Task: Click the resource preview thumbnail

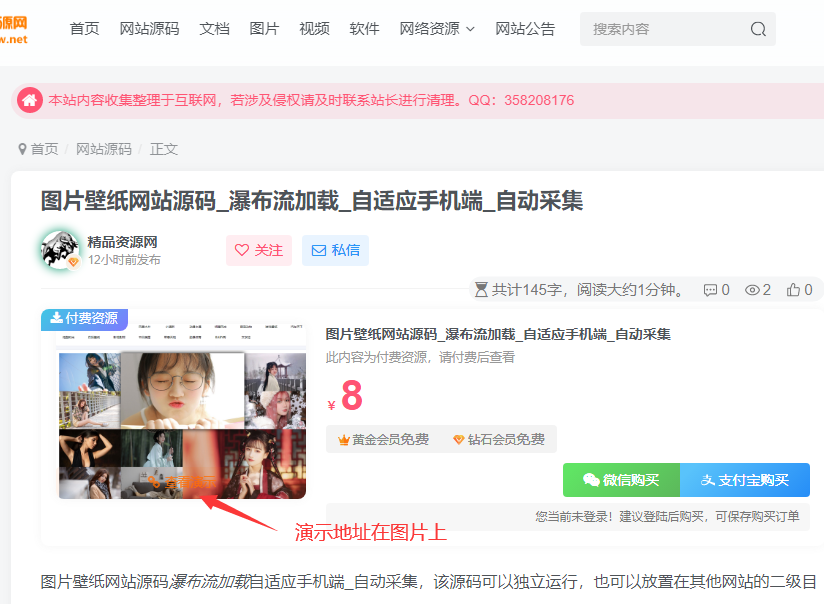Action: point(182,410)
